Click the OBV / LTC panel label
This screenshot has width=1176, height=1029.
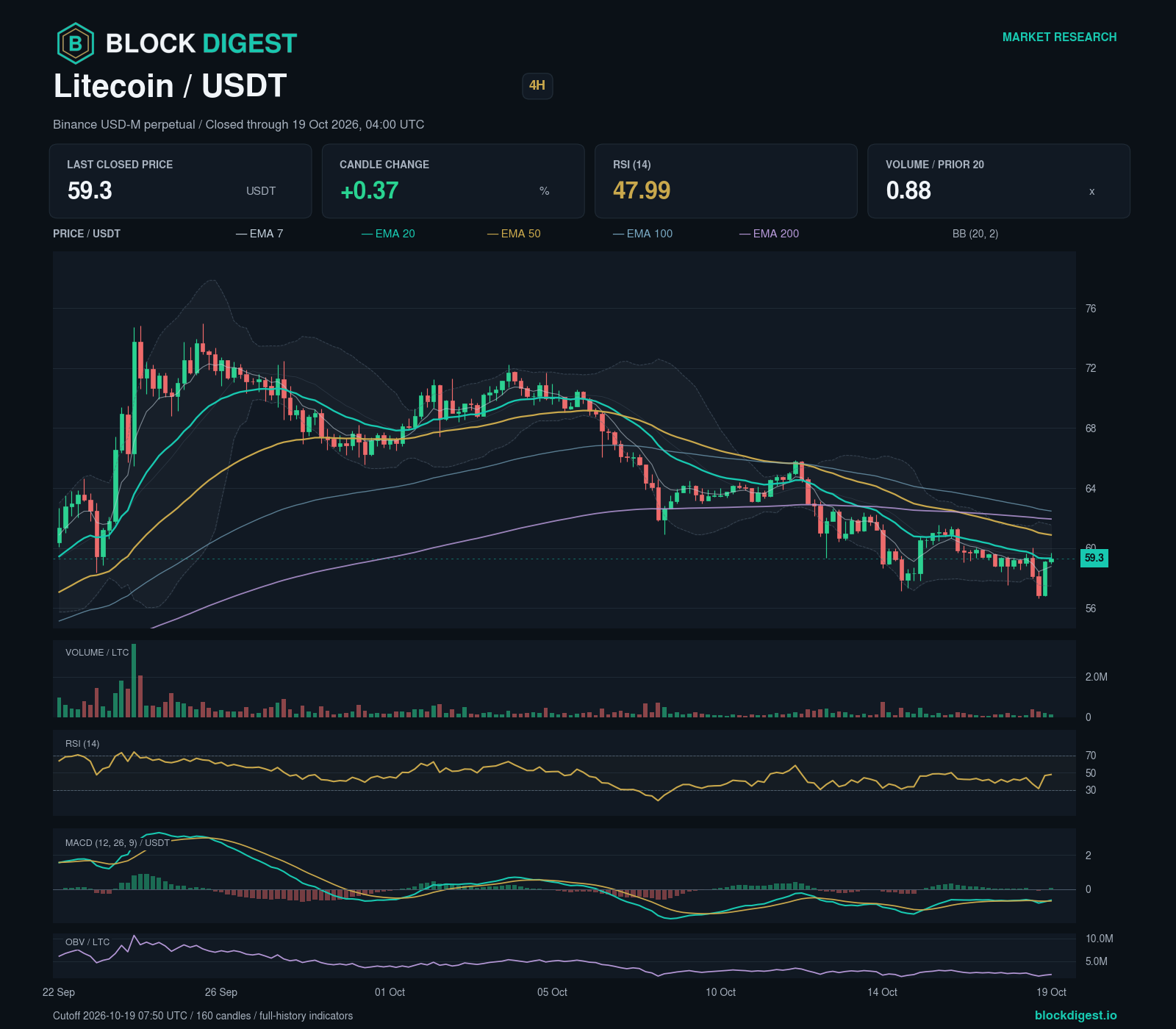87,942
